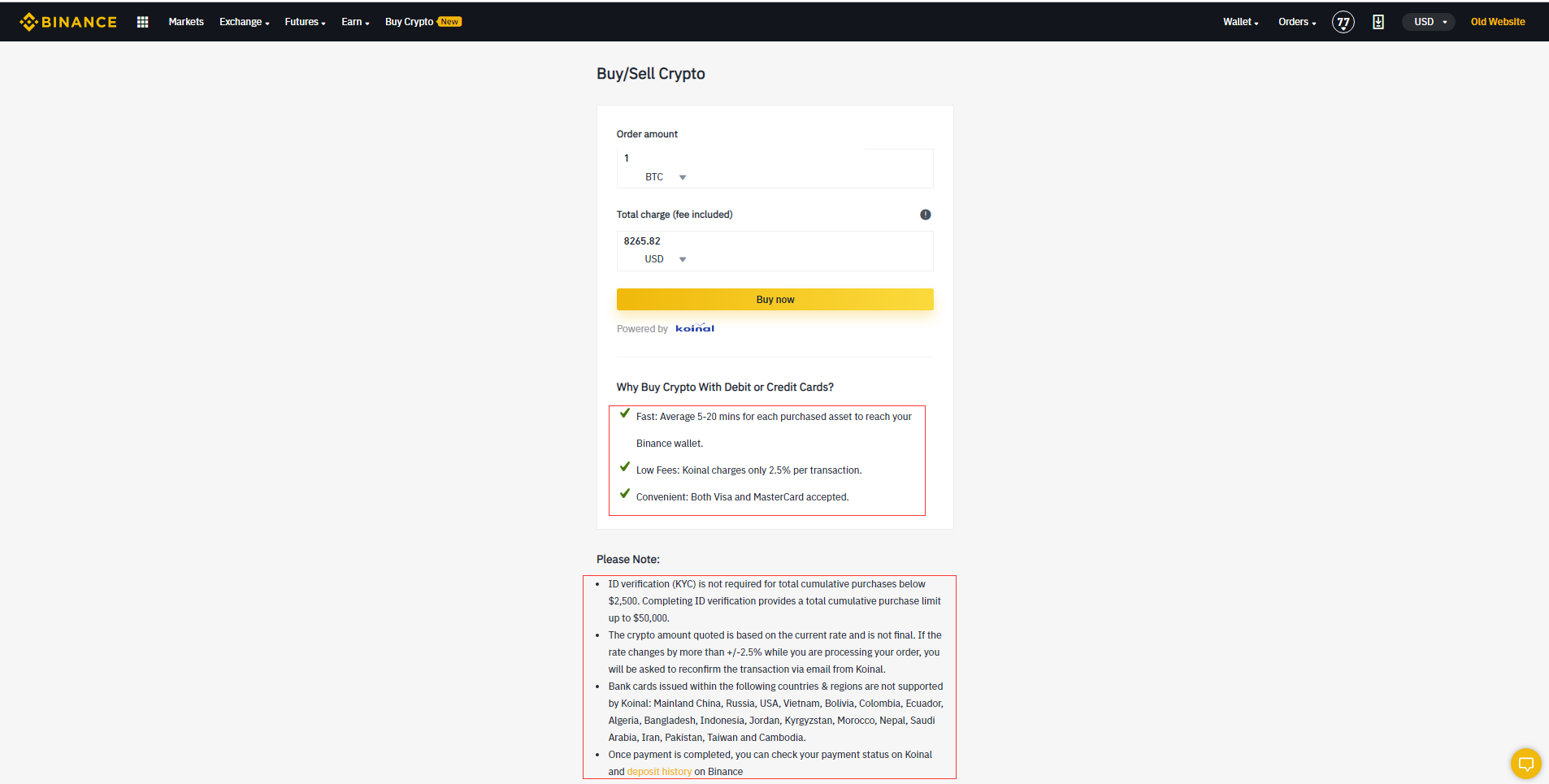Expand the Wallet dropdown

point(1240,22)
